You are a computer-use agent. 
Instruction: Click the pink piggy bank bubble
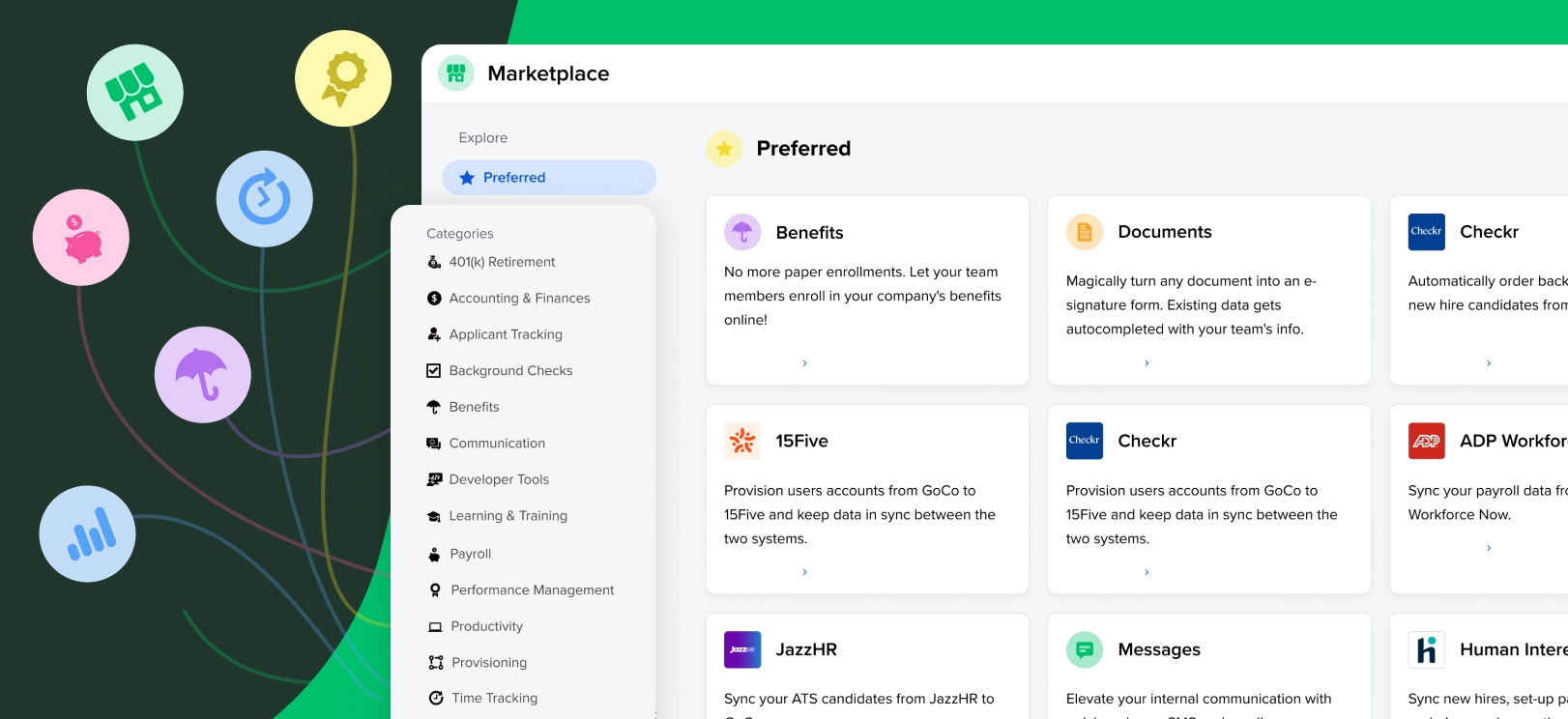tap(81, 238)
